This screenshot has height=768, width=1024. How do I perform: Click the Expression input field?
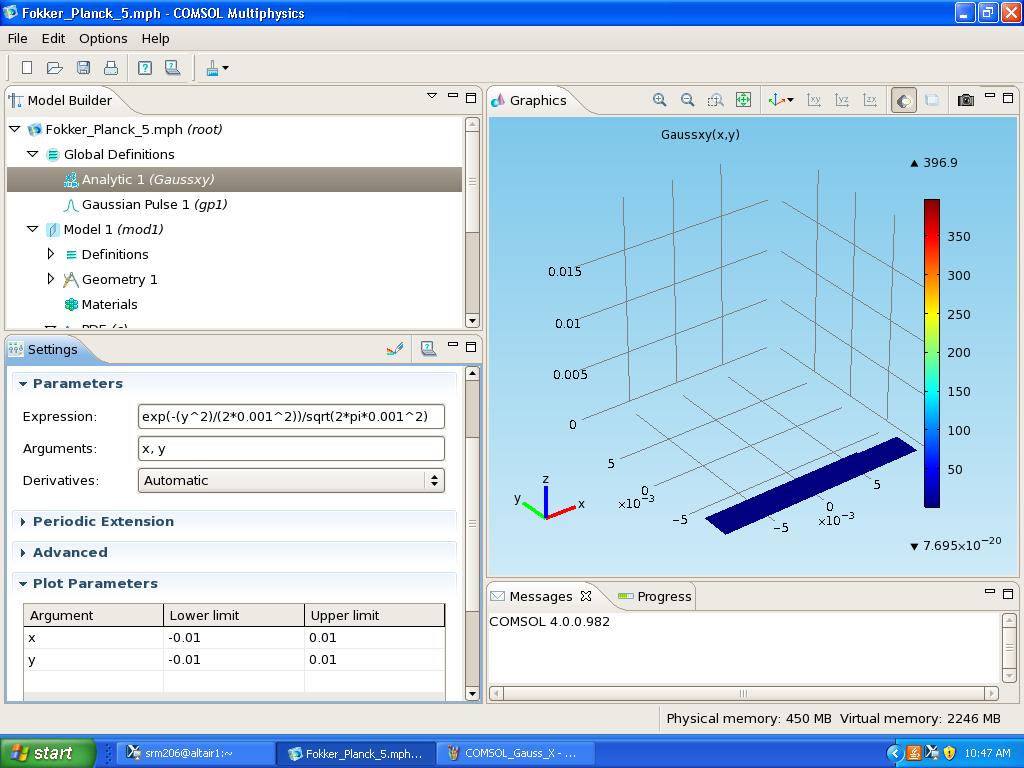click(x=291, y=416)
